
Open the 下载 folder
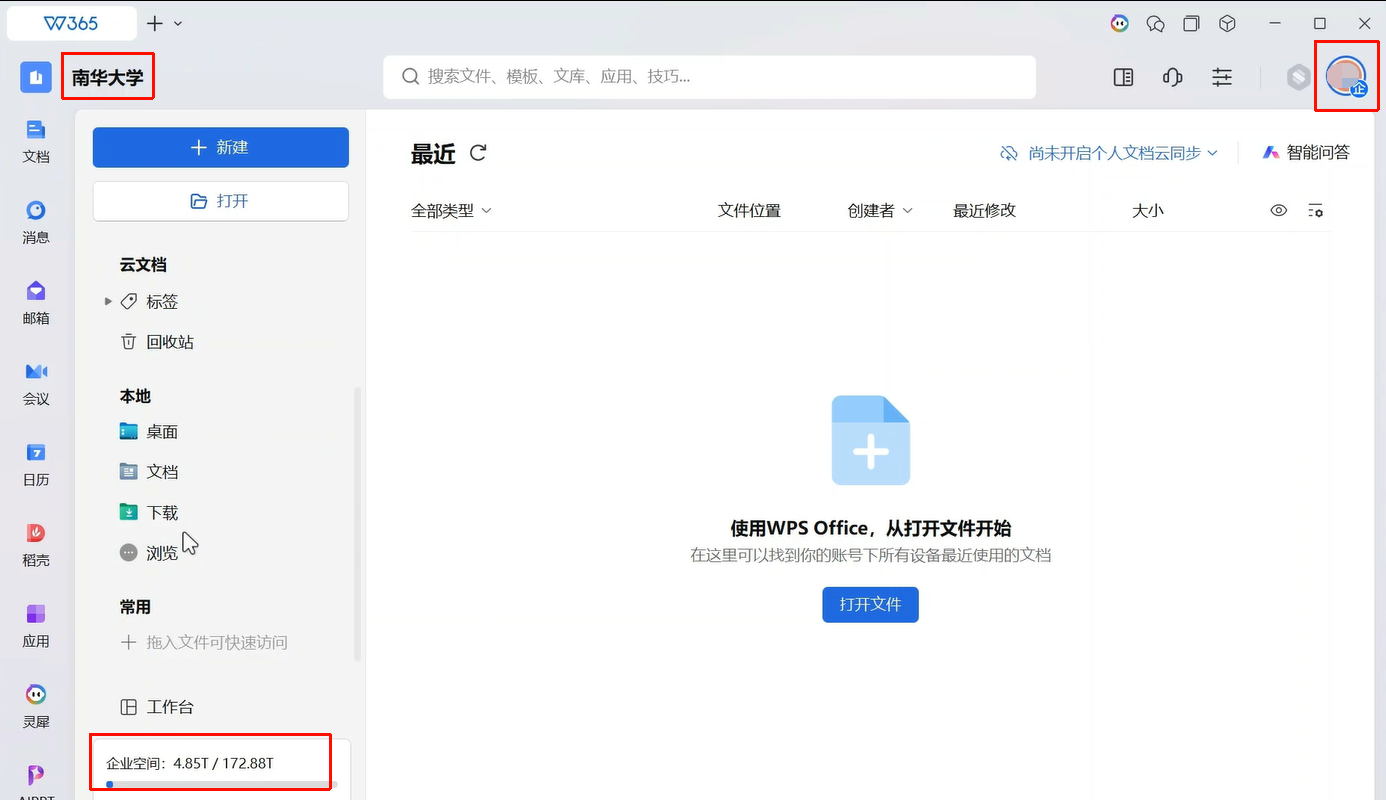pos(149,512)
